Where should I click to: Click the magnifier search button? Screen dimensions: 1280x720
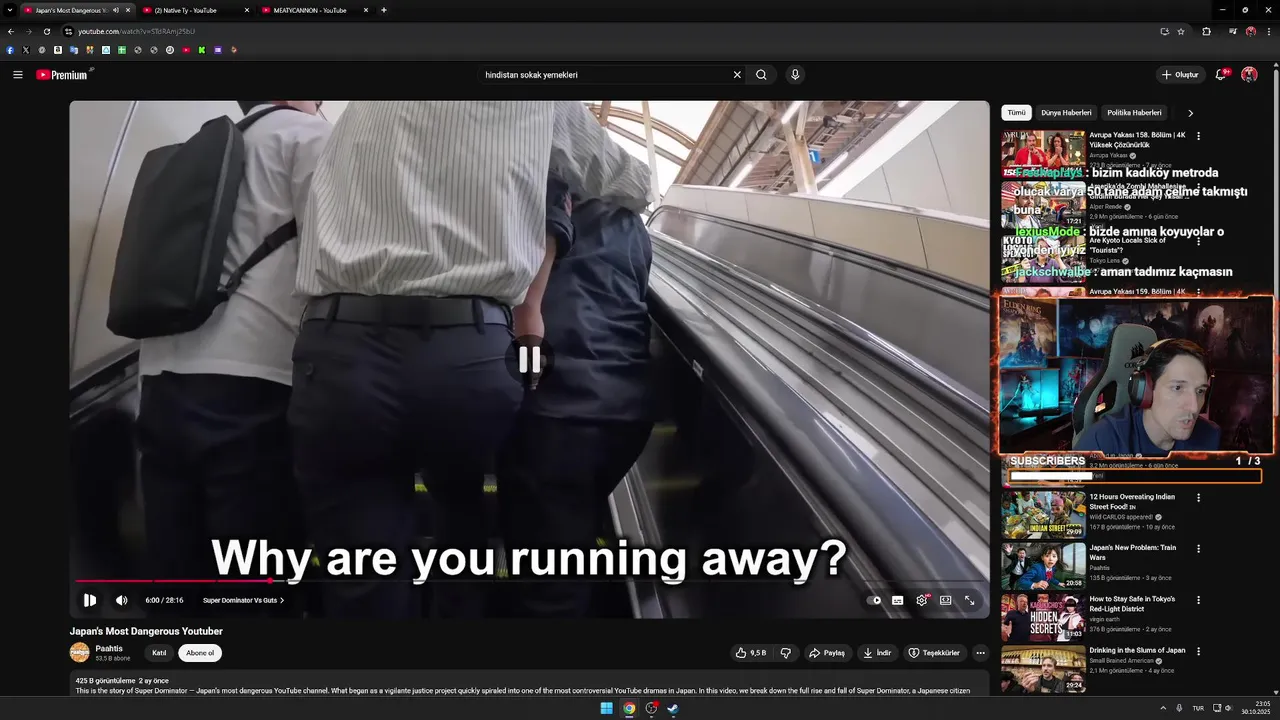coord(761,75)
